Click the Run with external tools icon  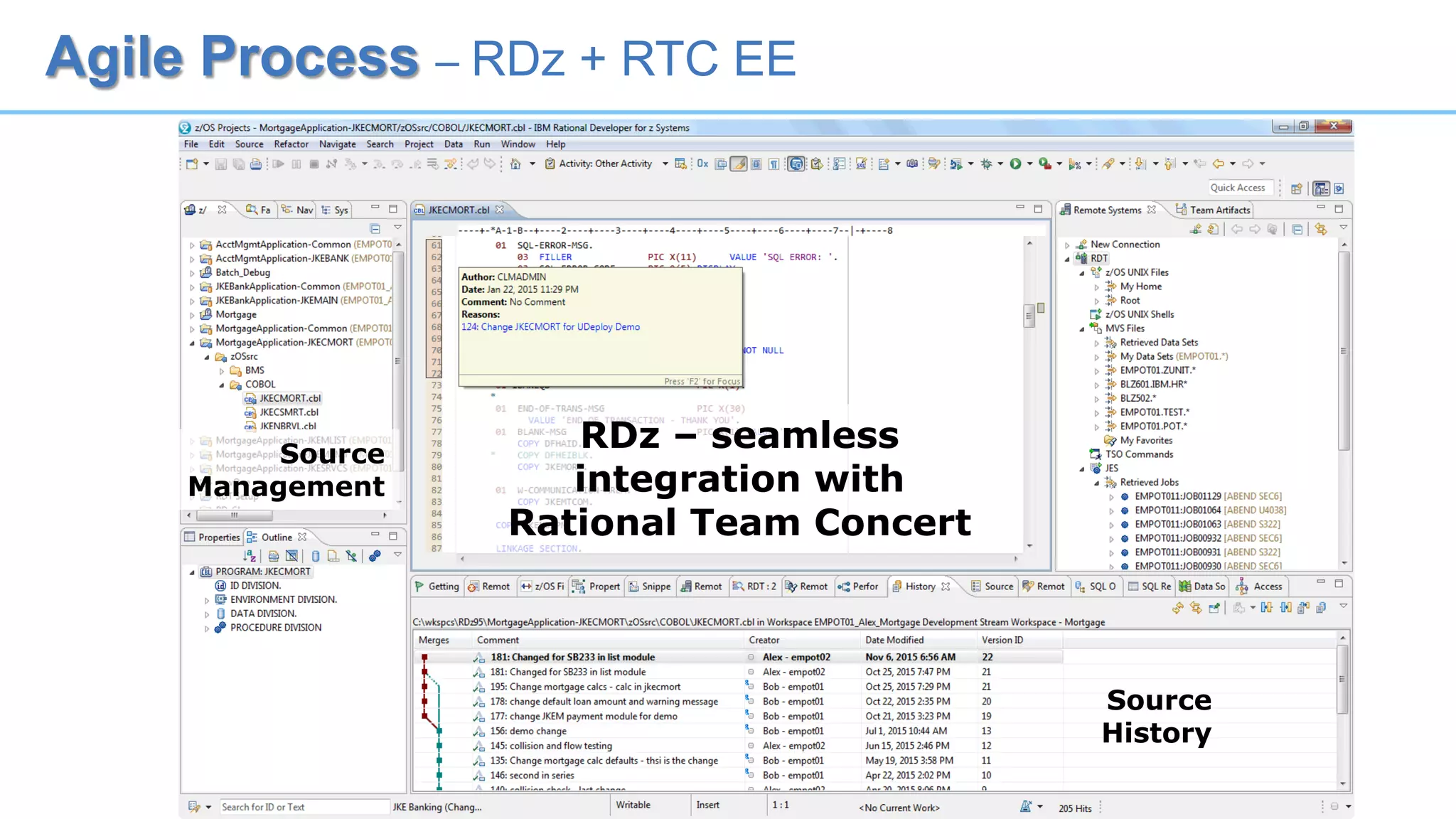pos(1044,164)
